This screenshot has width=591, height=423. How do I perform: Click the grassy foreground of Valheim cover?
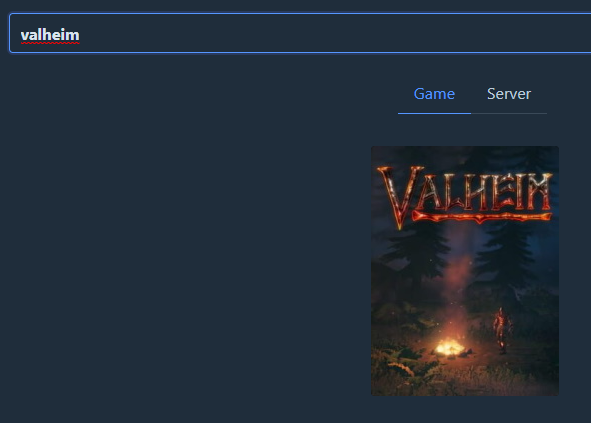tap(465, 377)
